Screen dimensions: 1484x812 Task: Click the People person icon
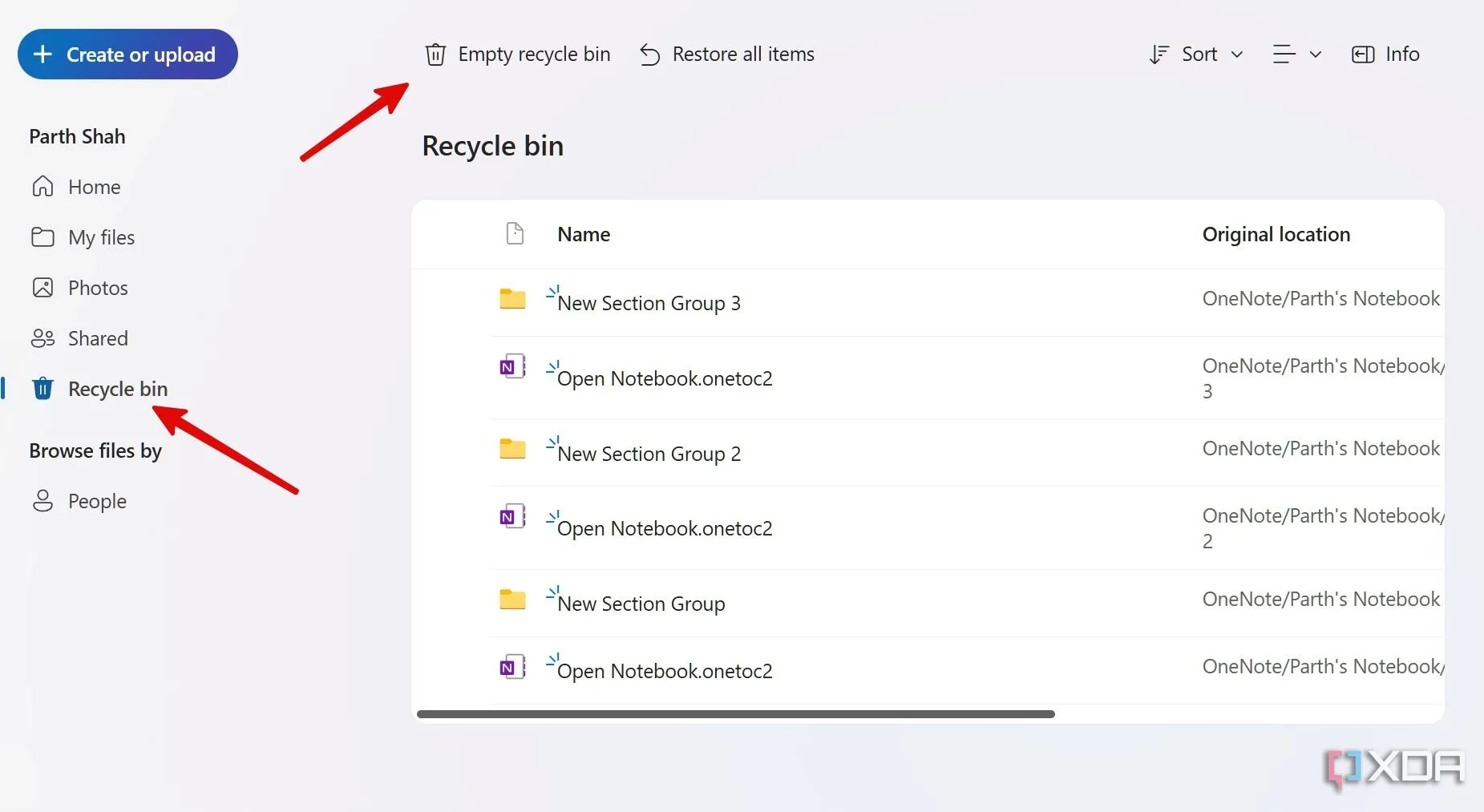point(42,501)
